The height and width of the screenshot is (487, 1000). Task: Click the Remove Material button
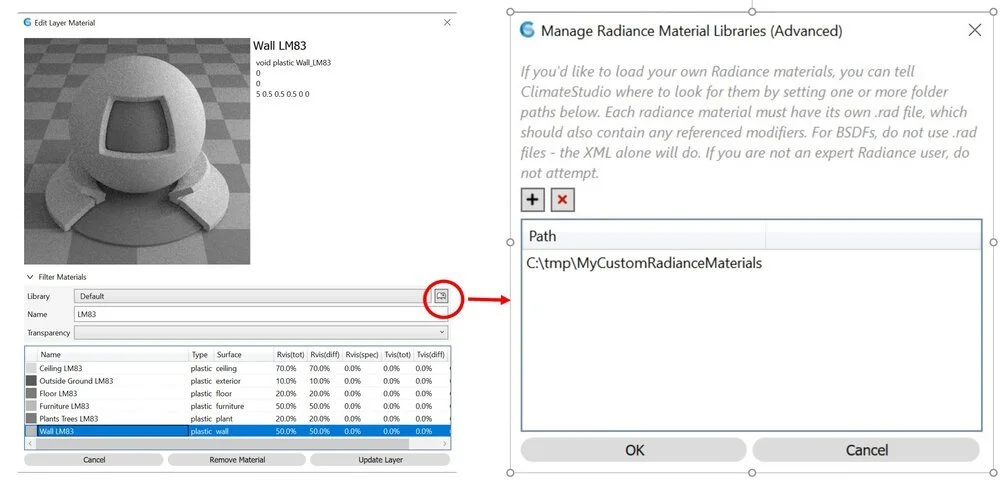click(237, 460)
